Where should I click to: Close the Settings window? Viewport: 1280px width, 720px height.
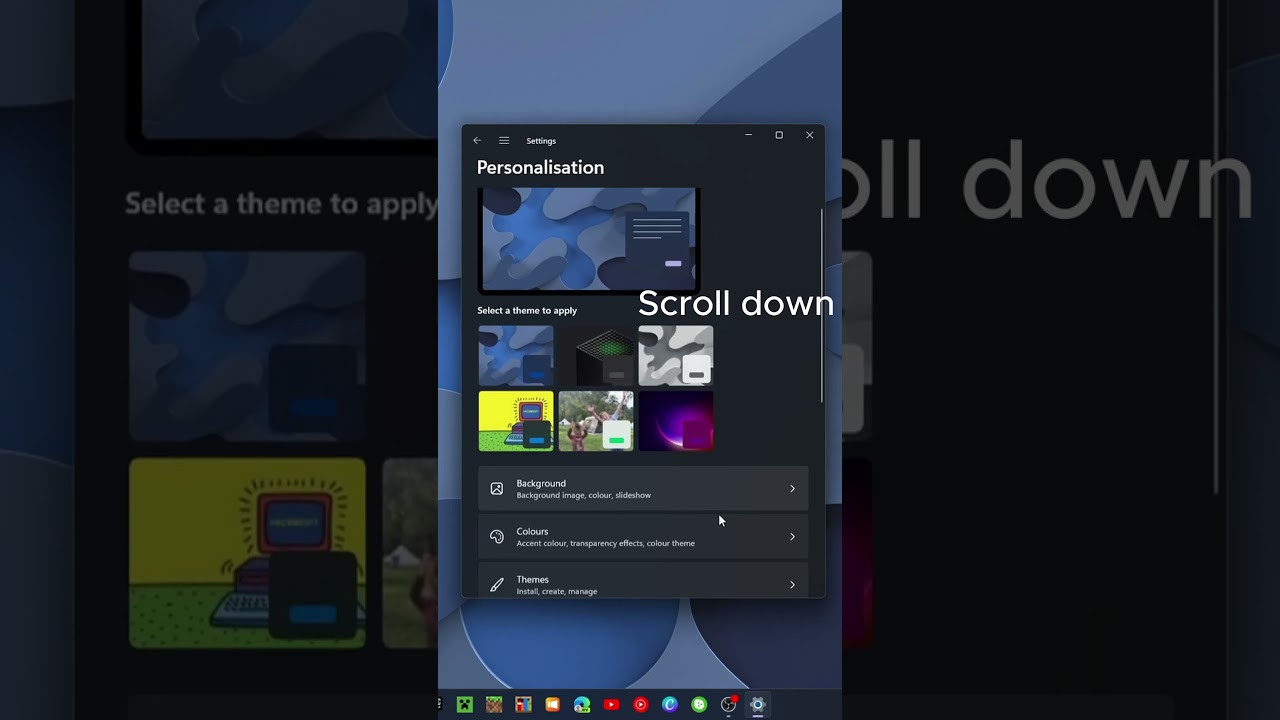[810, 135]
